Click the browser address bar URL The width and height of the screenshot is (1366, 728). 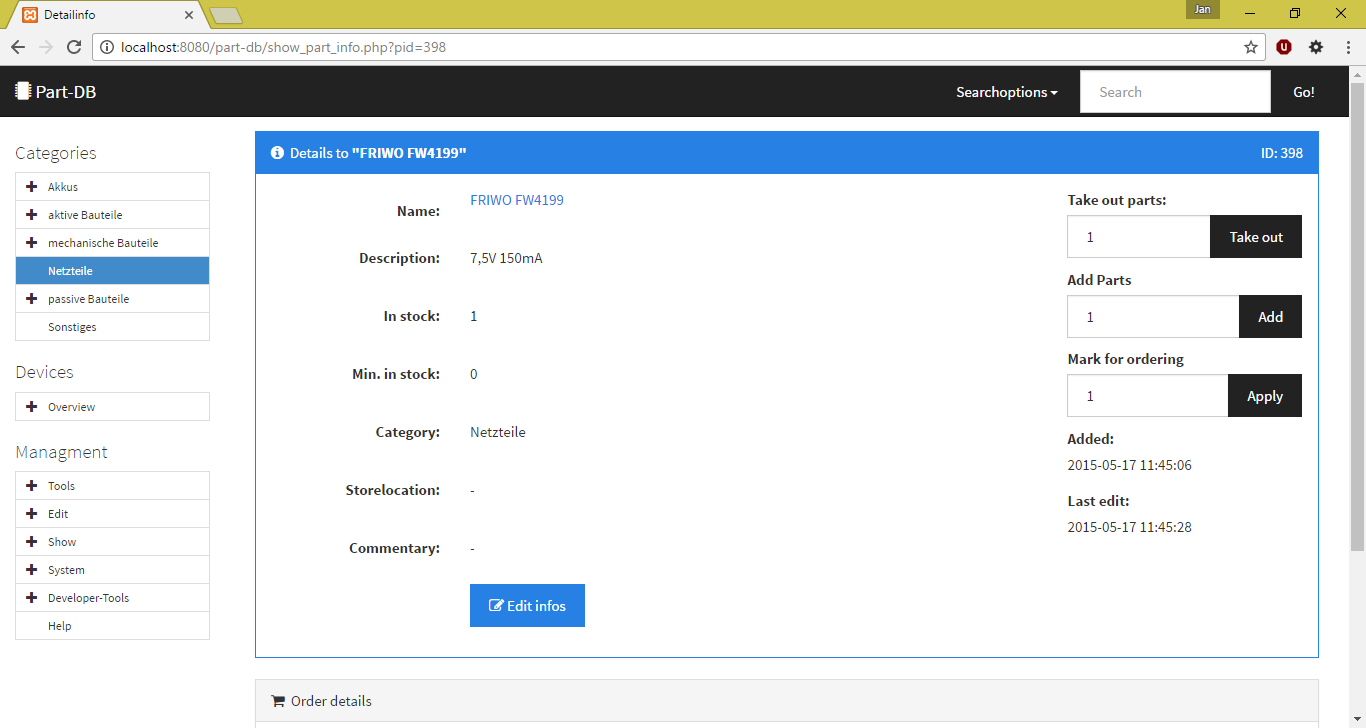283,47
